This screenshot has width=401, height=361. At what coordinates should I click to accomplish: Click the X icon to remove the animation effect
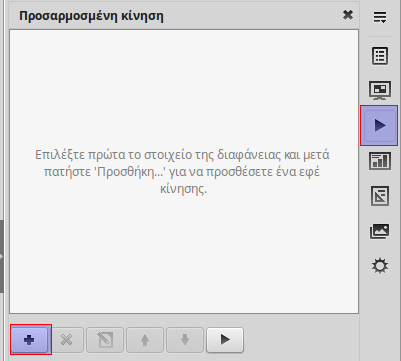pyautogui.click(x=67, y=340)
